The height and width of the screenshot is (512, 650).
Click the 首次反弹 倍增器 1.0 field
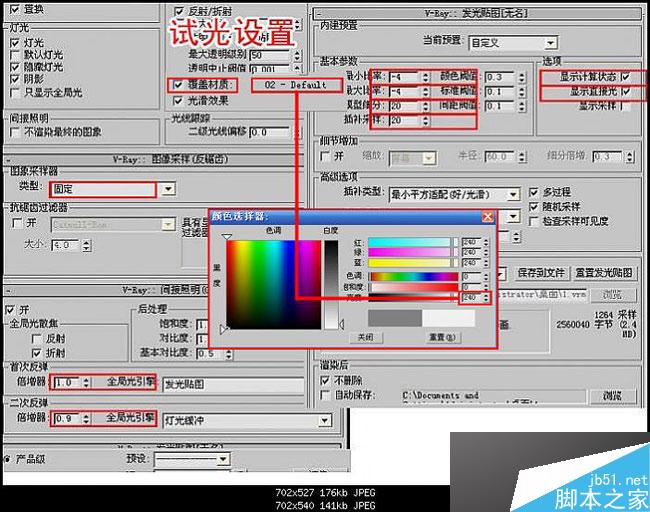coord(67,382)
